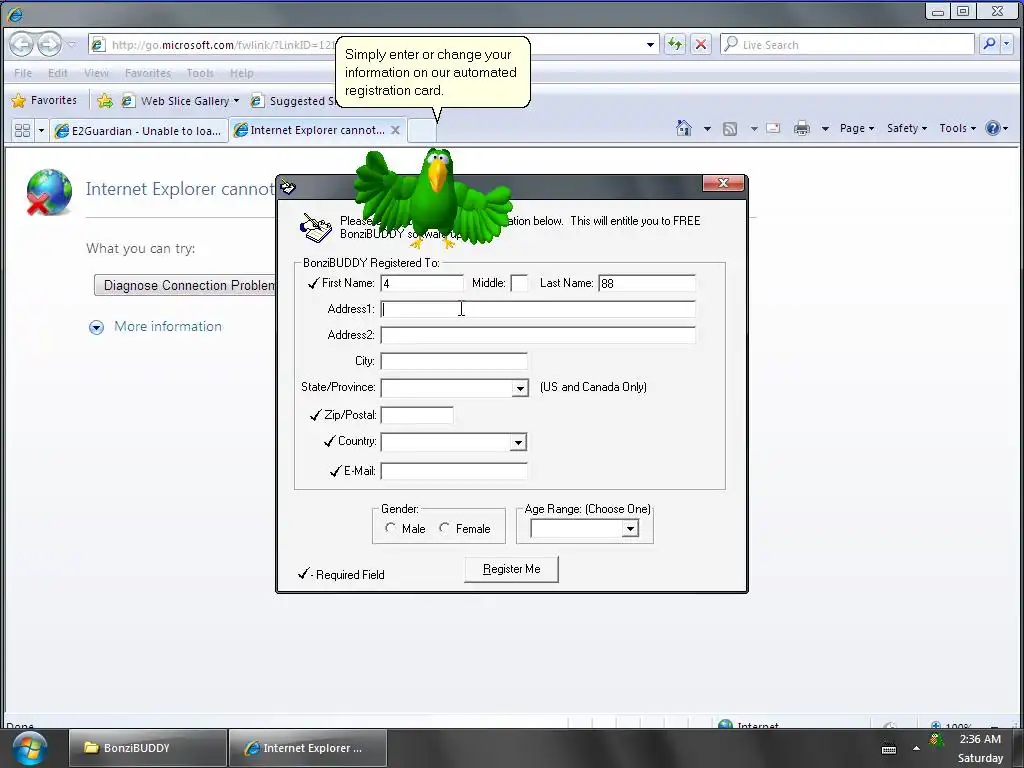Switch to BonziBUDDY taskbar button
The height and width of the screenshot is (768, 1024).
148,748
